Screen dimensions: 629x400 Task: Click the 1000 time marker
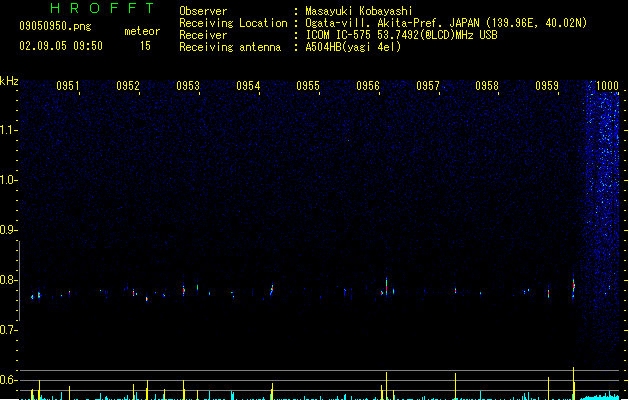607,86
